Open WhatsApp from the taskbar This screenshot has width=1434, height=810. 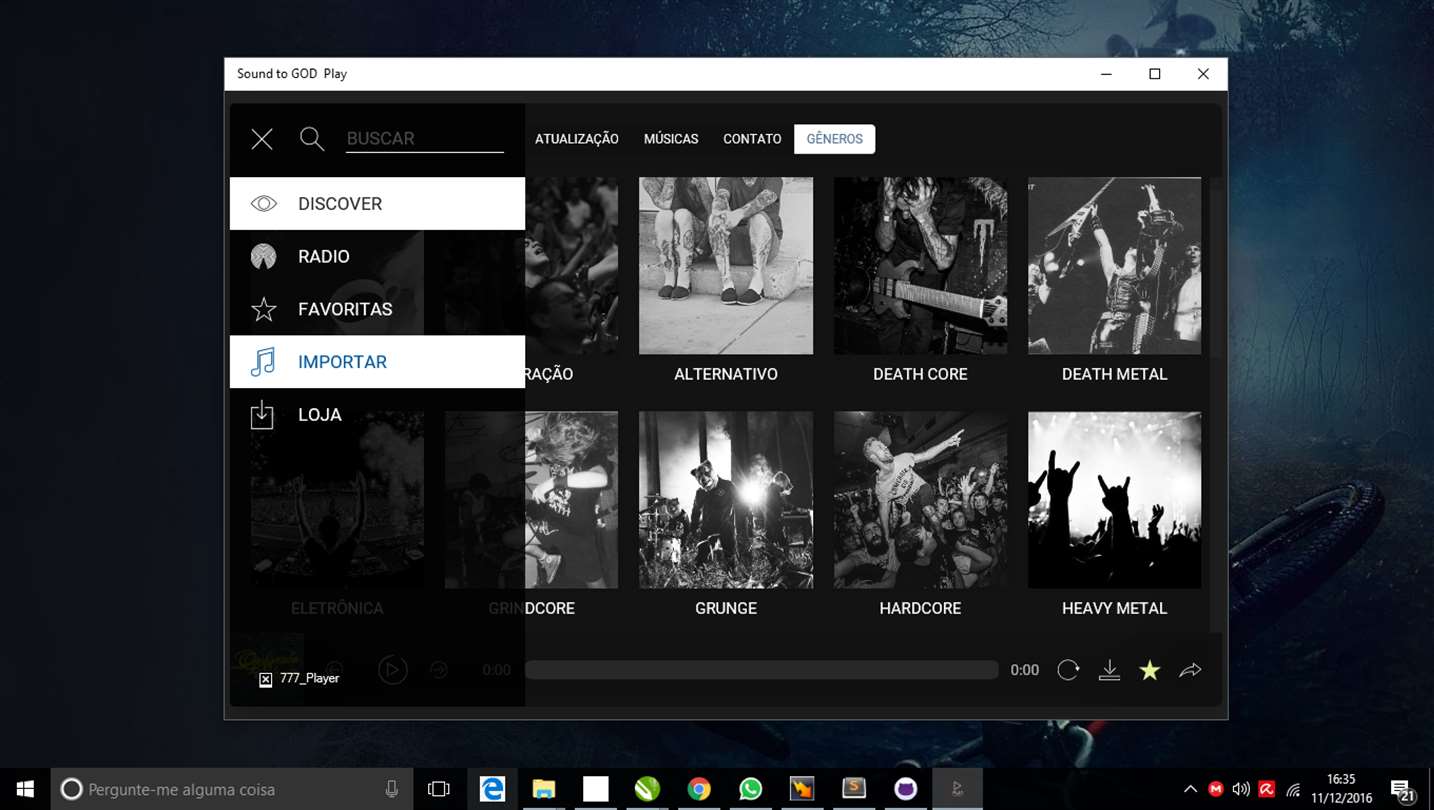[750, 789]
